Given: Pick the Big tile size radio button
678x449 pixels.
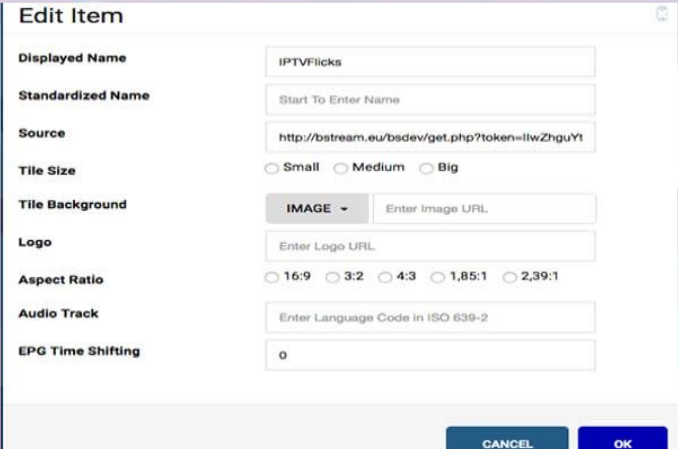Looking at the screenshot, I should (x=427, y=168).
